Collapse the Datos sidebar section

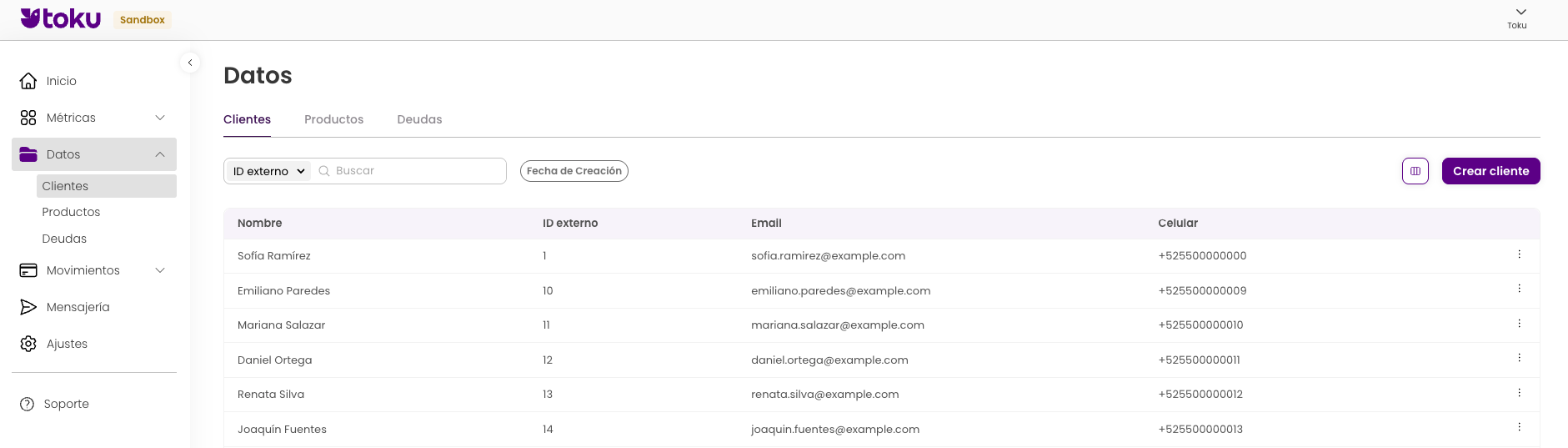pyautogui.click(x=160, y=154)
